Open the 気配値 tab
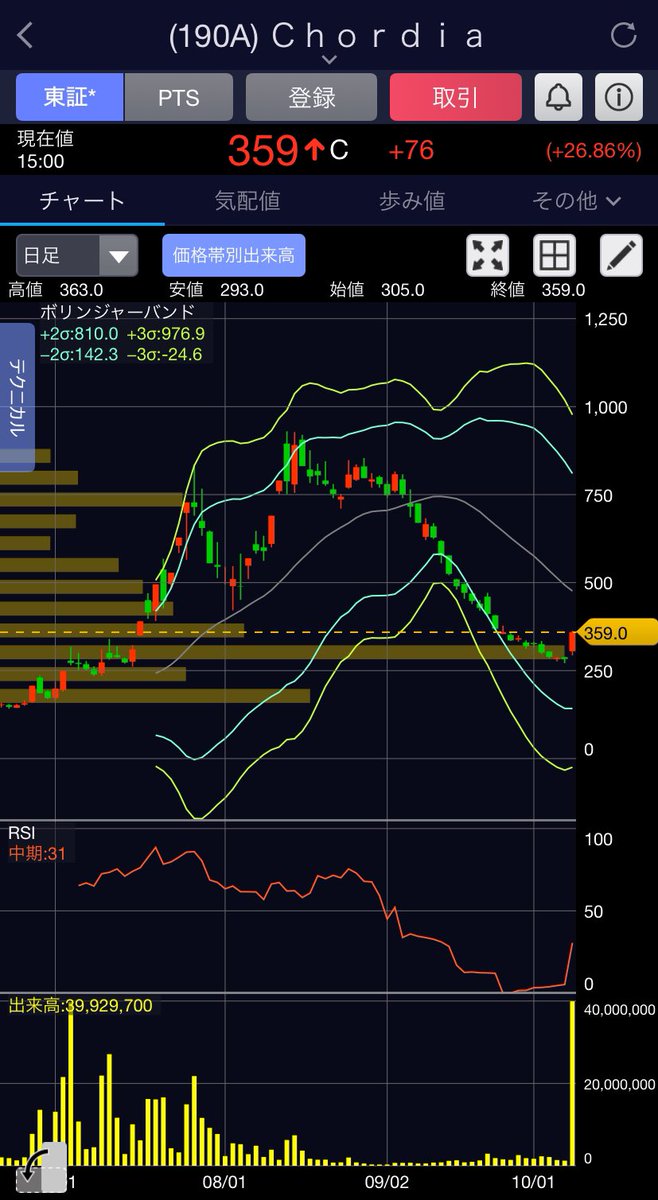The width and height of the screenshot is (658, 1200). 247,201
